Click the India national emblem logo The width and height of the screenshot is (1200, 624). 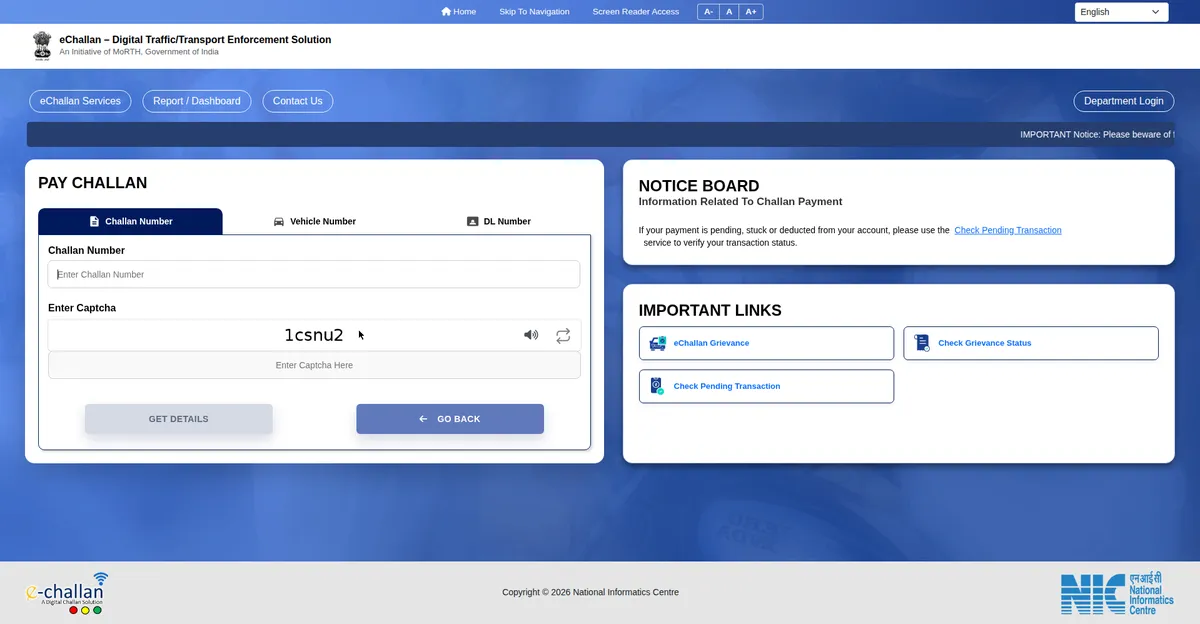pyautogui.click(x=42, y=45)
